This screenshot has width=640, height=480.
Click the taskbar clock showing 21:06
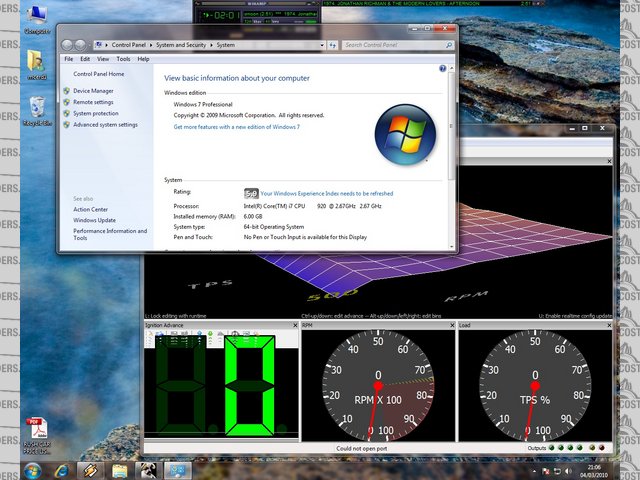click(594, 471)
